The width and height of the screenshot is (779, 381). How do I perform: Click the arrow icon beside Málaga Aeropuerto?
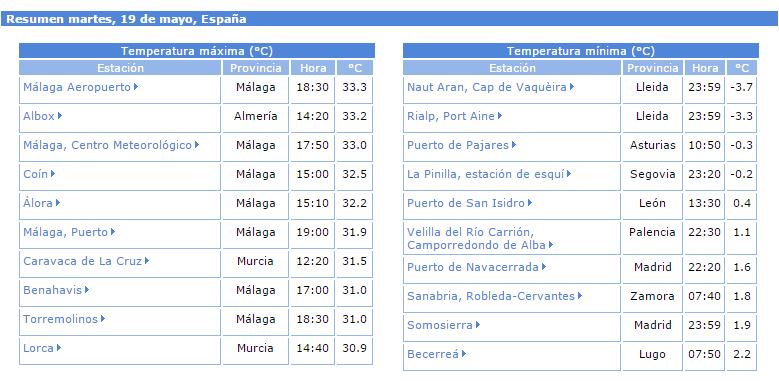tap(136, 87)
